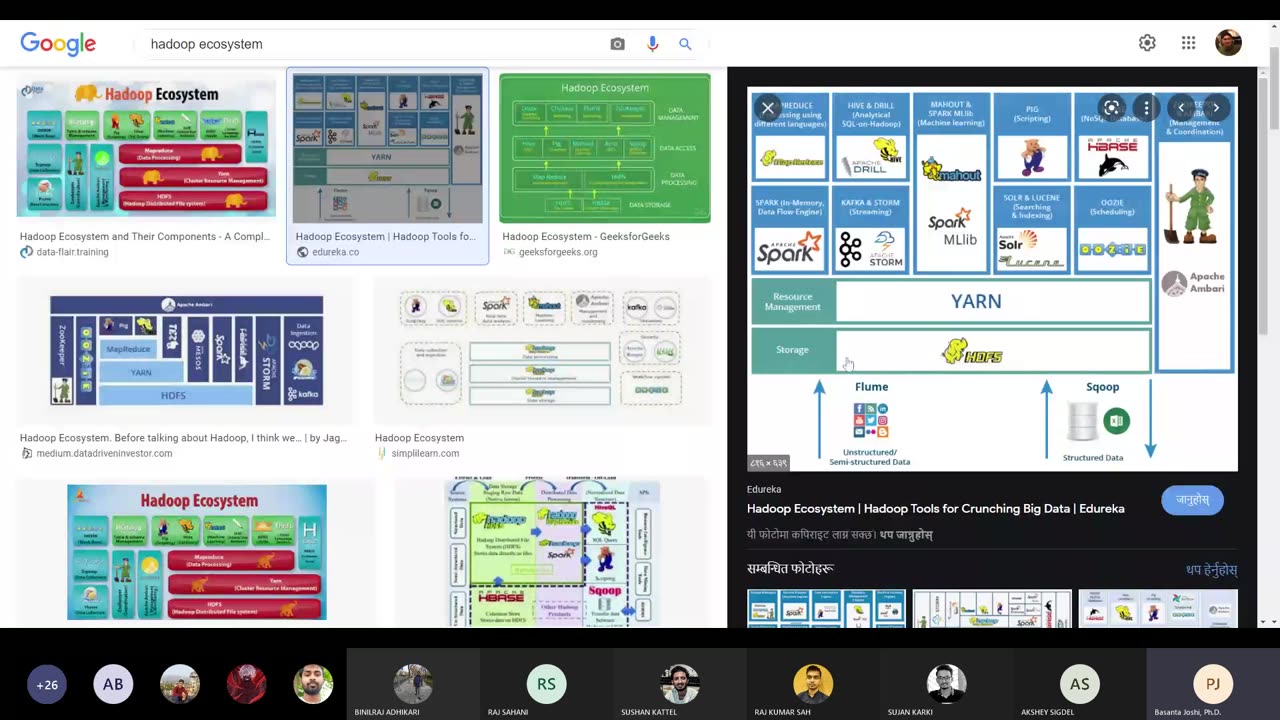Select SUSHAN KATTEL participant tile
Image resolution: width=1280 pixels, height=720 pixels.
pos(679,684)
